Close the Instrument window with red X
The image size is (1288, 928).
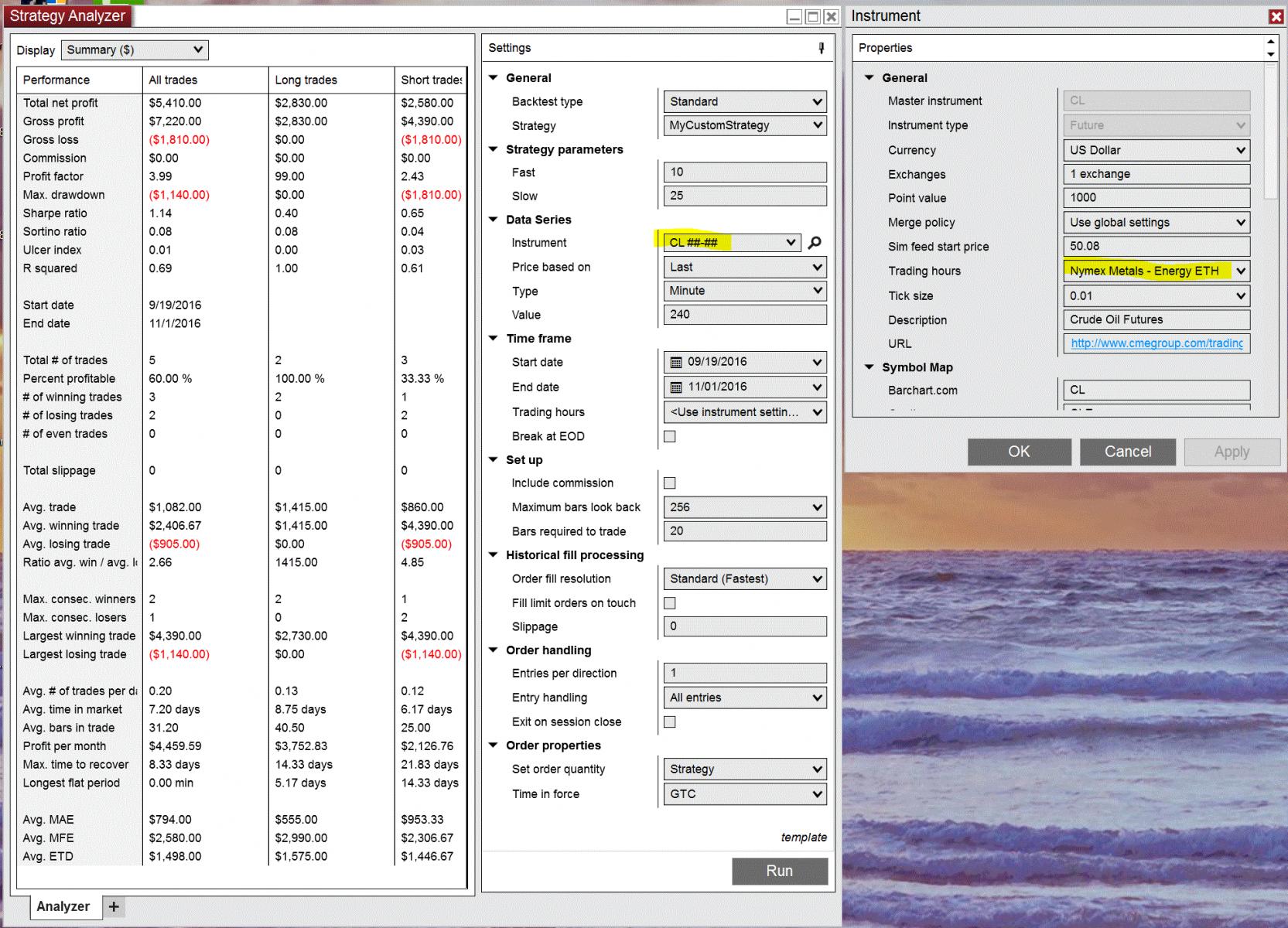click(x=1276, y=16)
